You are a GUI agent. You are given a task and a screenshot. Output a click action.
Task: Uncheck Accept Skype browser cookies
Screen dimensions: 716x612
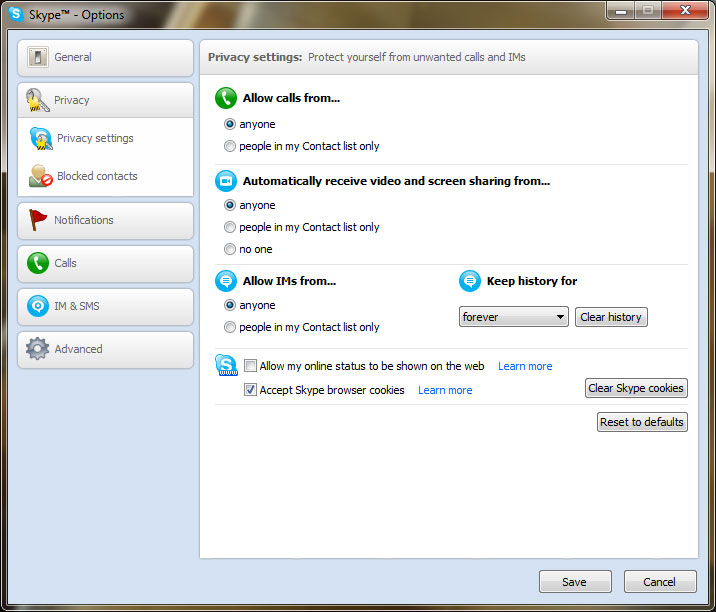click(x=250, y=390)
